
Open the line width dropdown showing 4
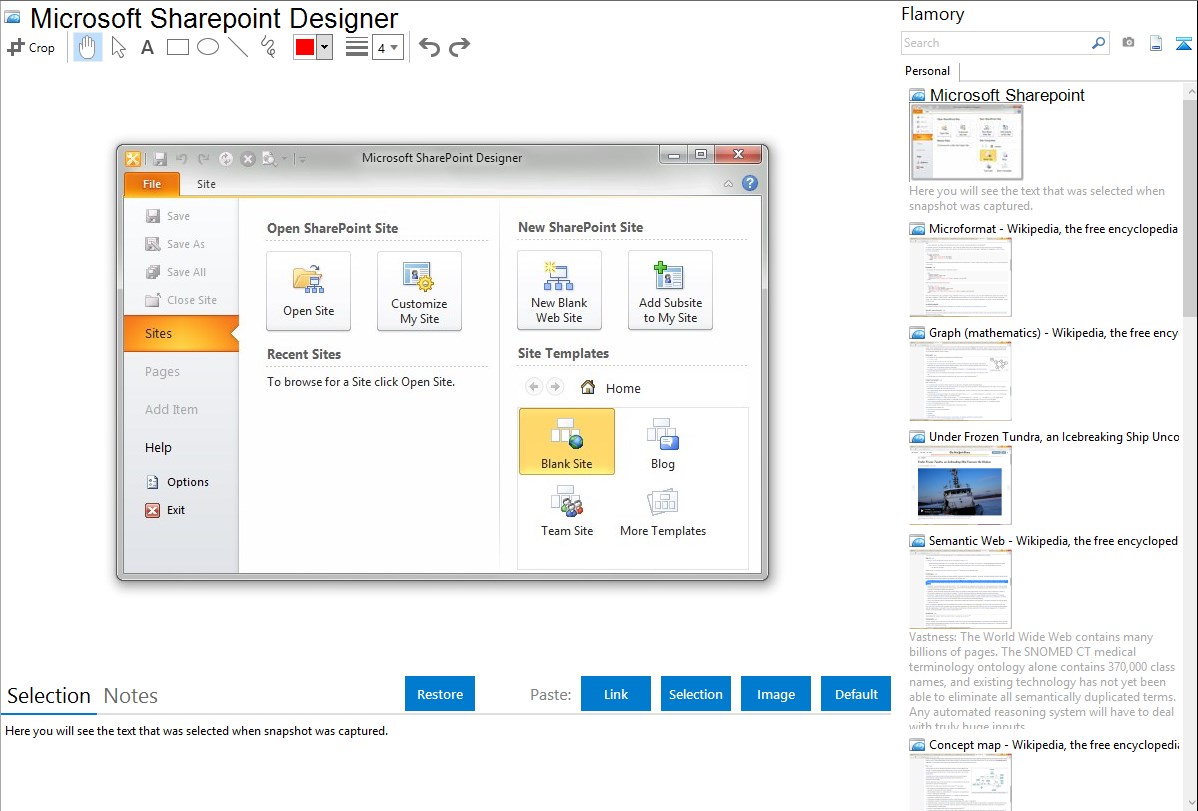tap(387, 47)
